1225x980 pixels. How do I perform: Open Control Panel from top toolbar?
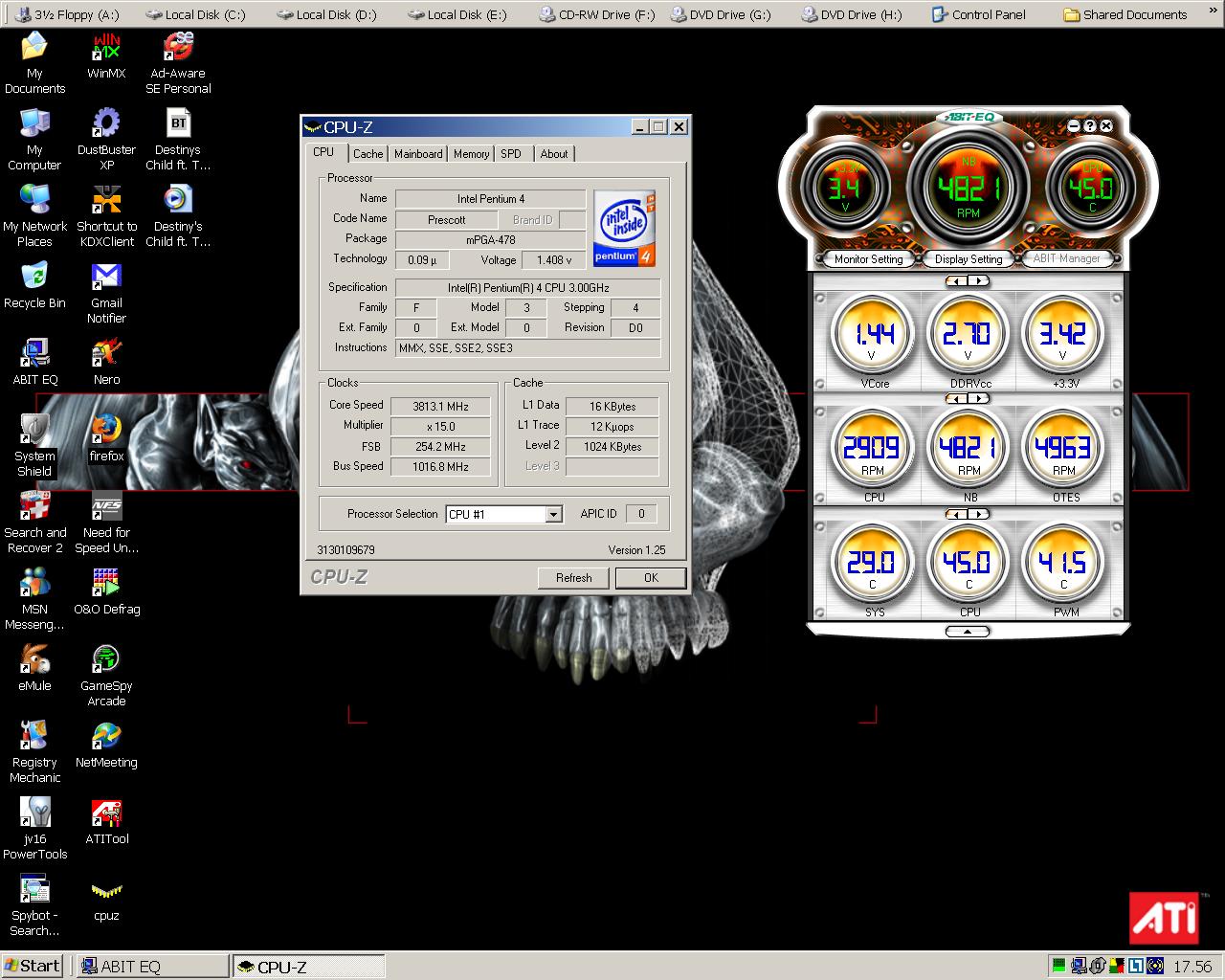click(980, 14)
